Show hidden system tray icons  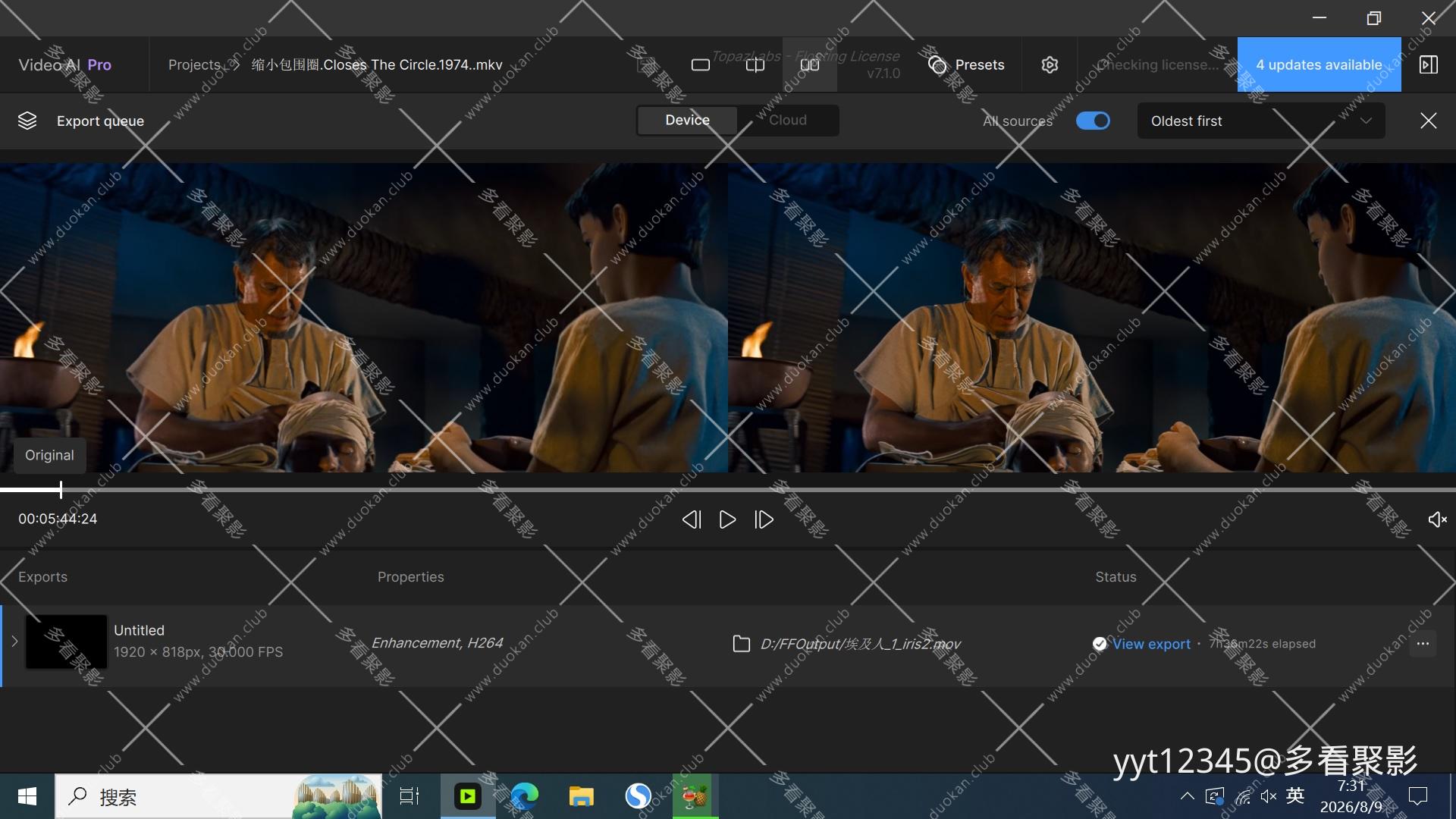click(1188, 796)
